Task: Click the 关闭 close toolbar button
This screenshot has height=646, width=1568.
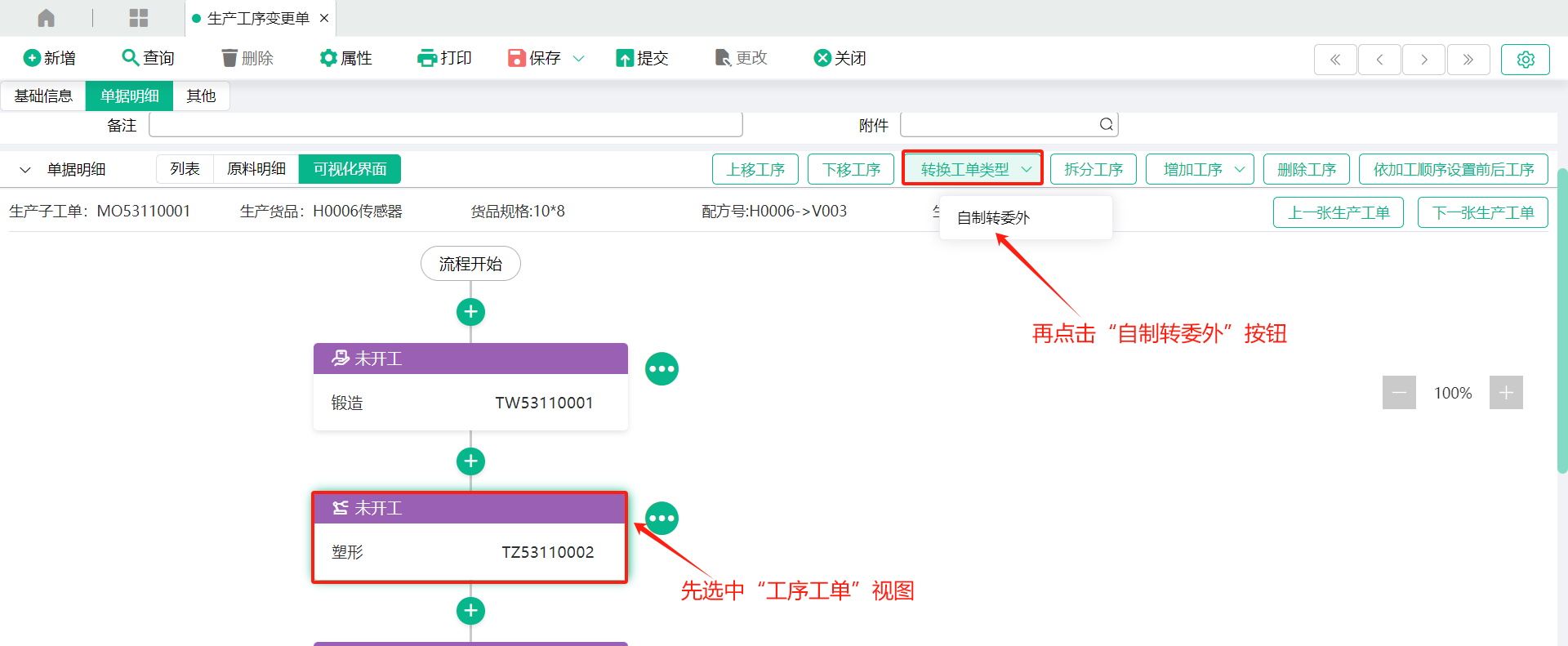Action: tap(840, 58)
